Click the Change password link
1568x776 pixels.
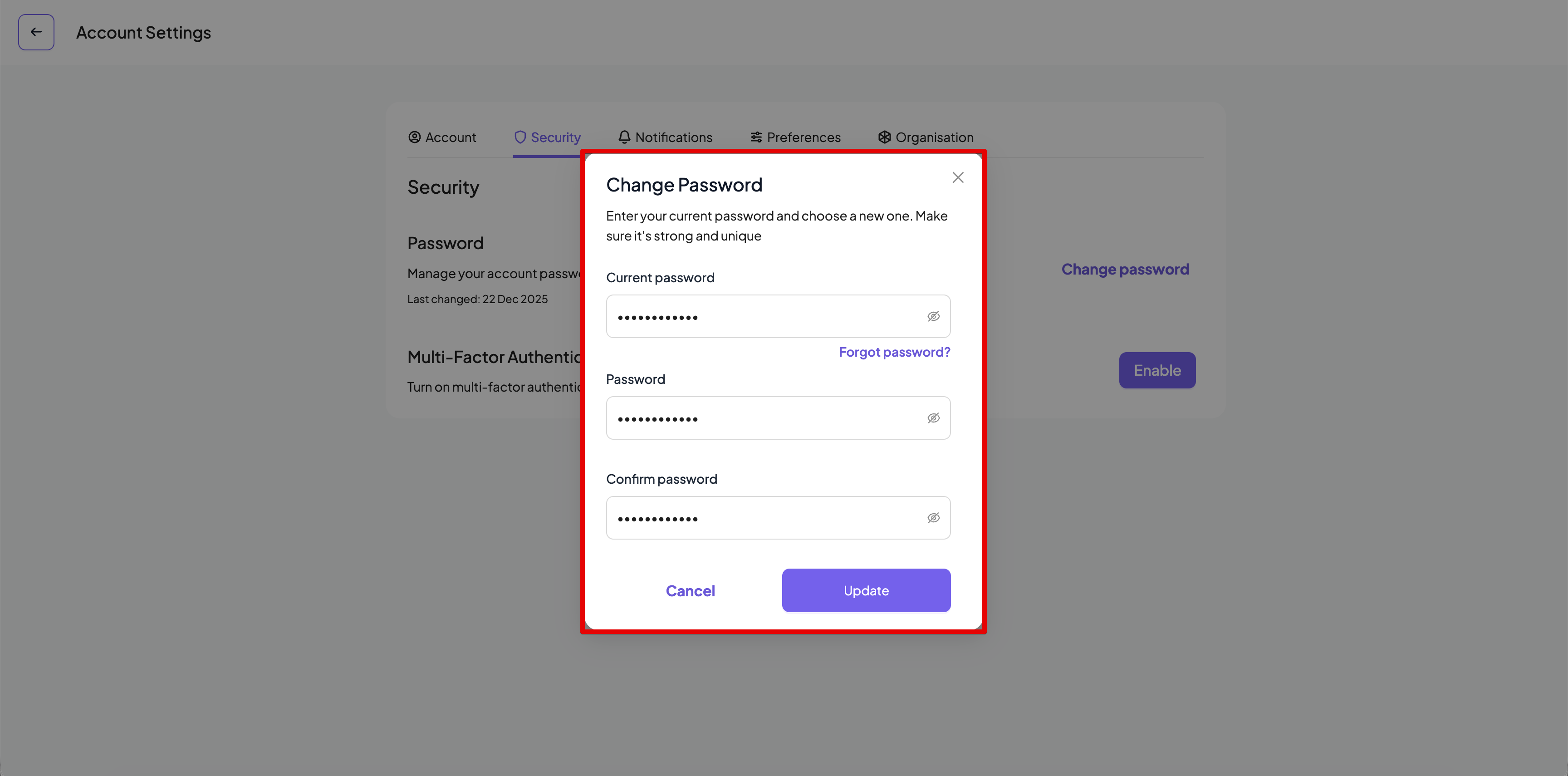coord(1125,268)
